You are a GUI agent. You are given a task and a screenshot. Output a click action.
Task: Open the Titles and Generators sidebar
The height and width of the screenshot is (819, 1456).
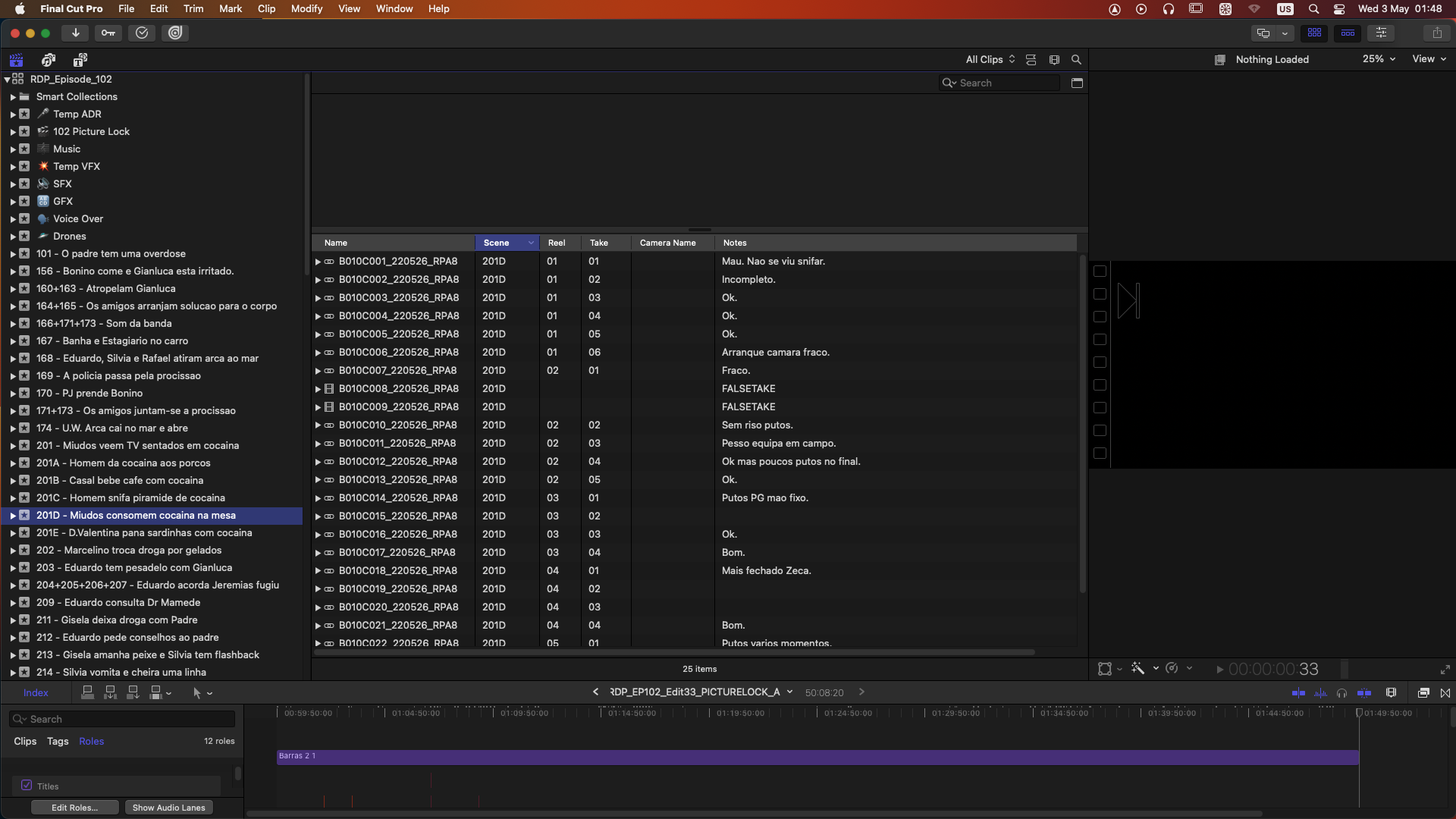coord(80,59)
